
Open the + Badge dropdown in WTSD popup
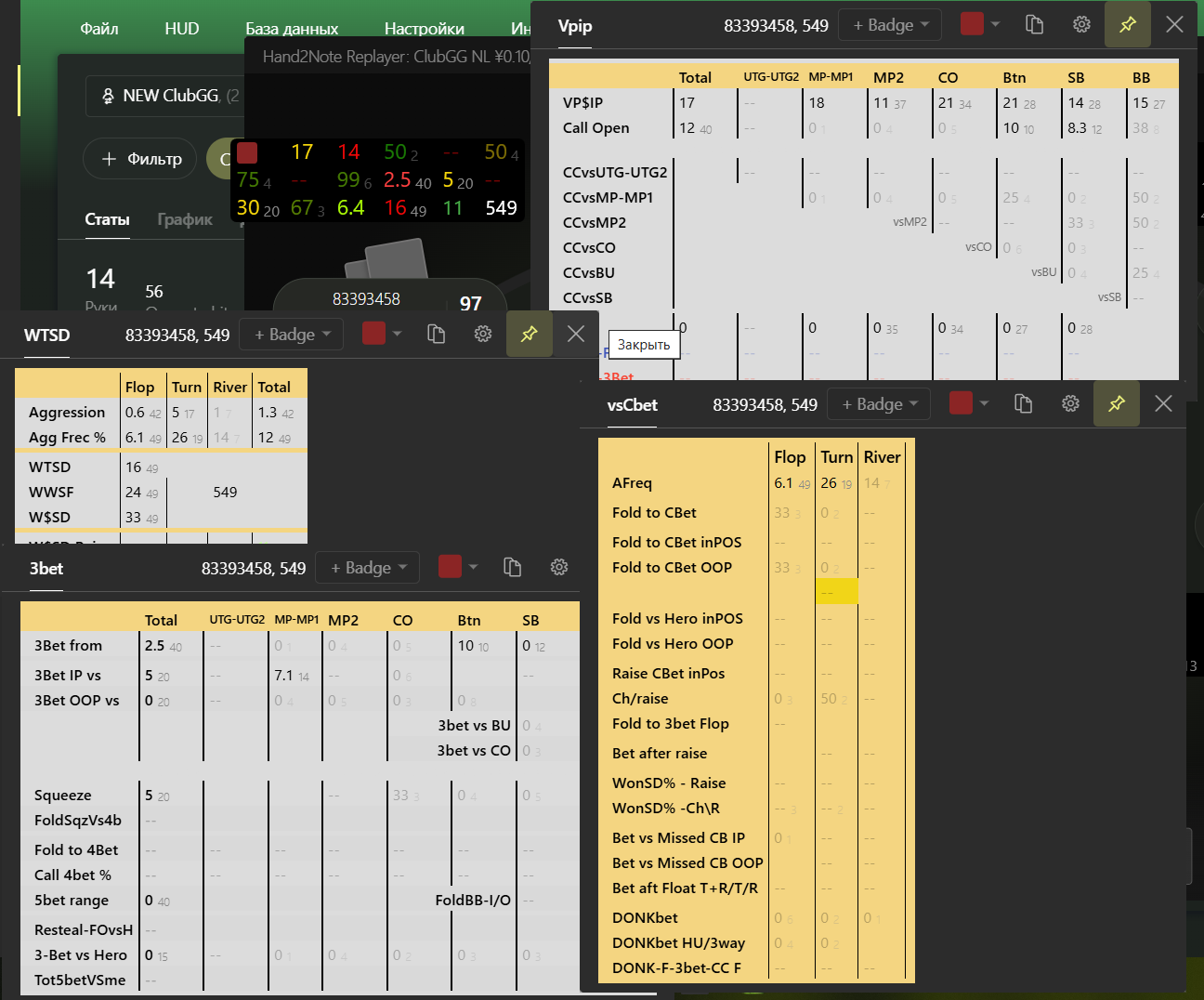292,335
